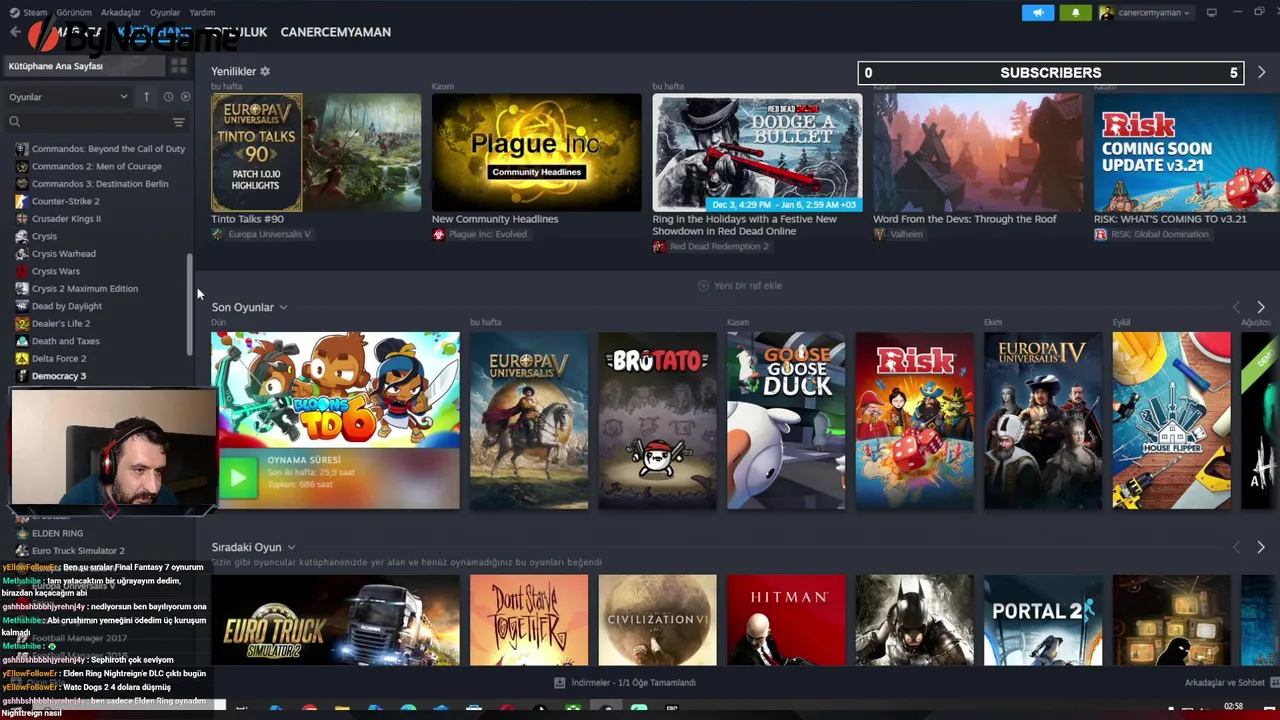Open the Arkadaşlar menu
The height and width of the screenshot is (720, 1280).
121,13
